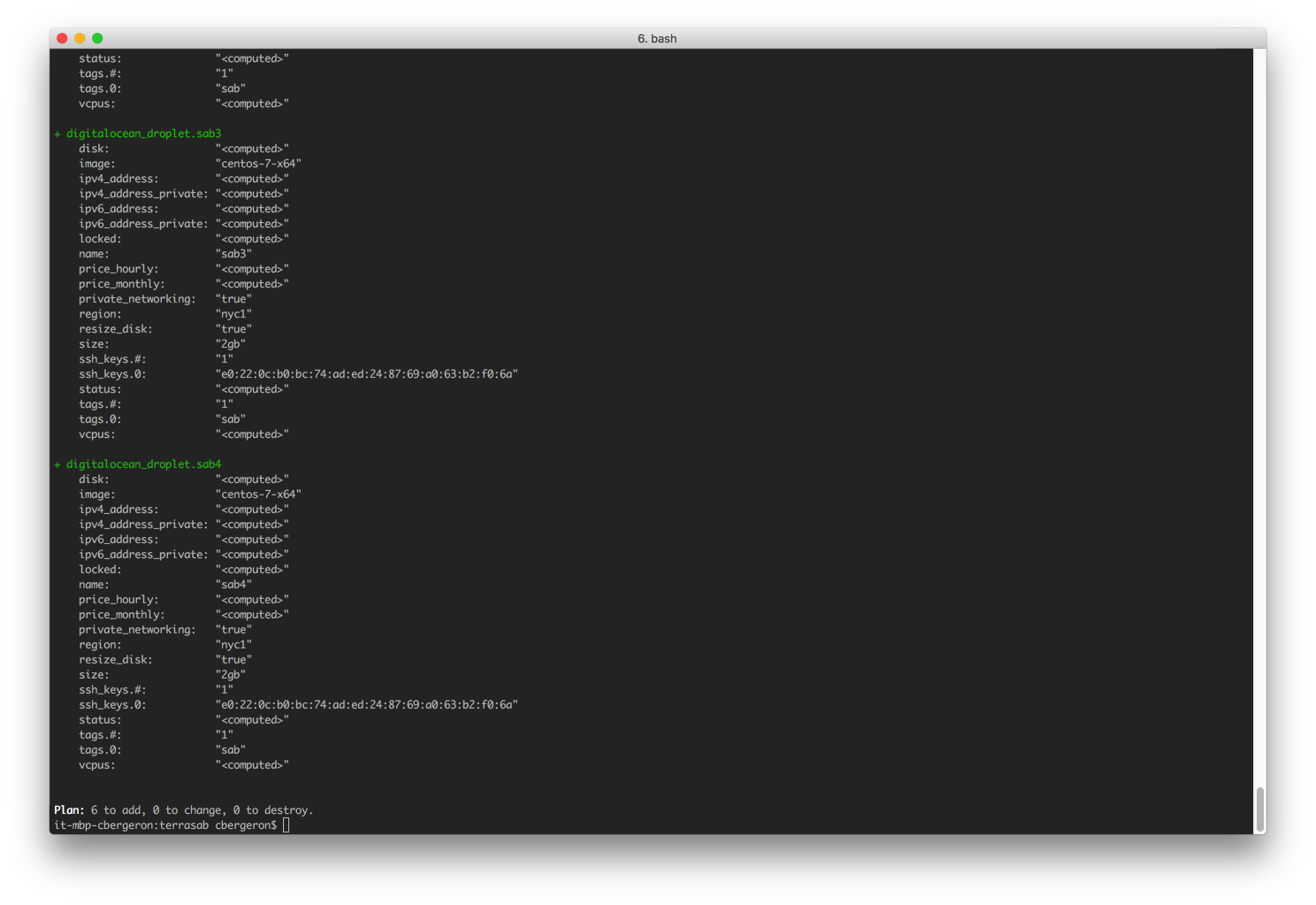Click the 2gb size value under sab4
Screen dimensions: 1316x905
[x=231, y=674]
